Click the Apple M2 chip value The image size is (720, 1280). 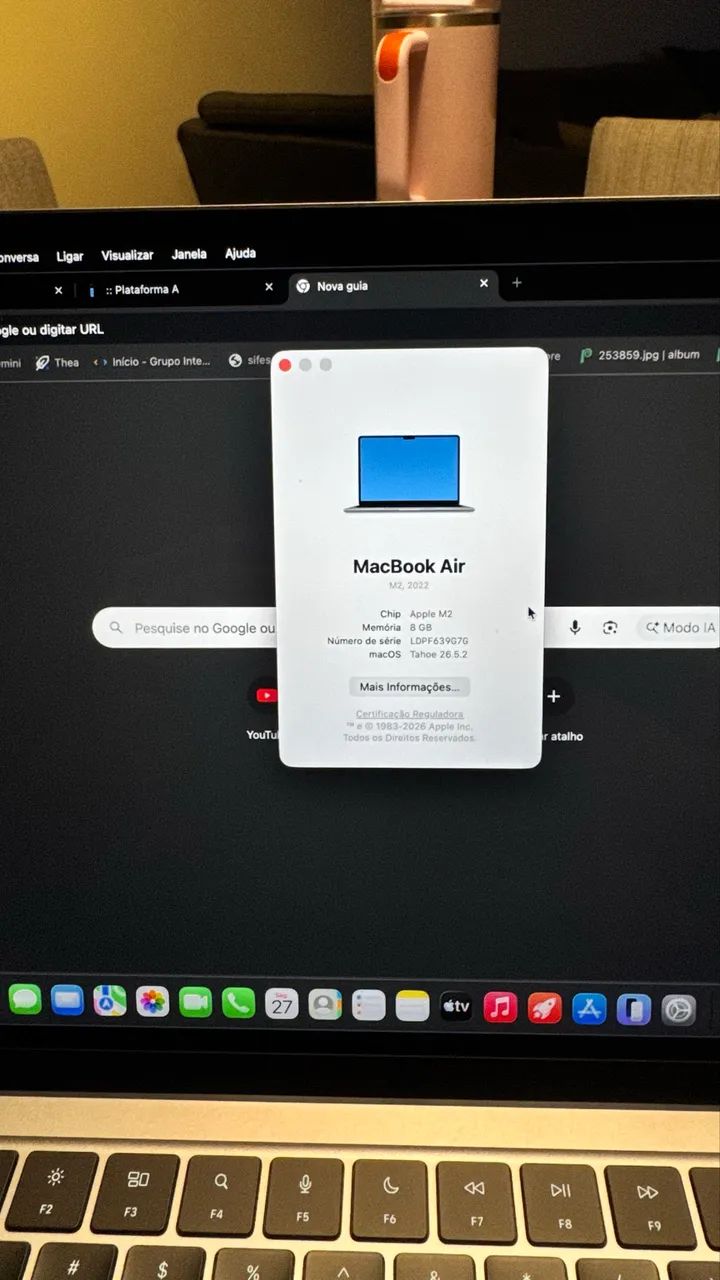point(430,614)
